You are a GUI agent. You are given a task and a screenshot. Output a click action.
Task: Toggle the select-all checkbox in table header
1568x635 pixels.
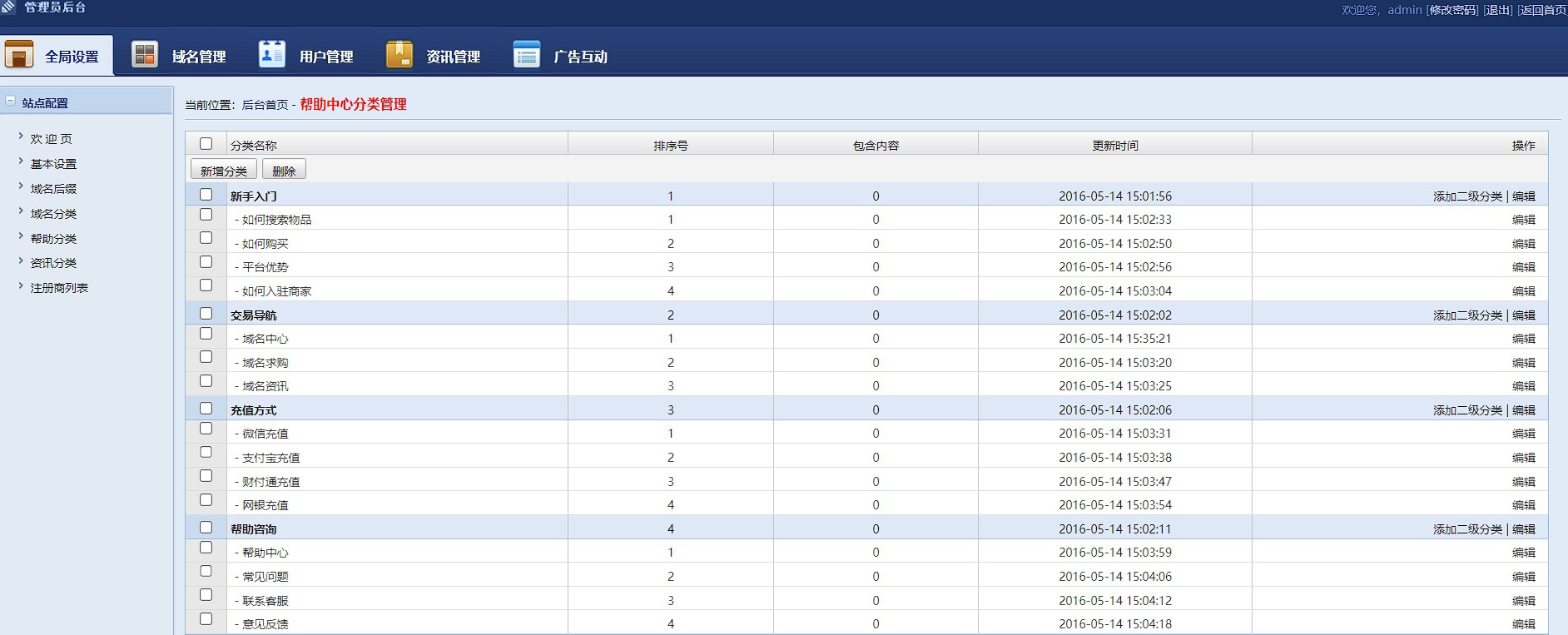(x=206, y=144)
